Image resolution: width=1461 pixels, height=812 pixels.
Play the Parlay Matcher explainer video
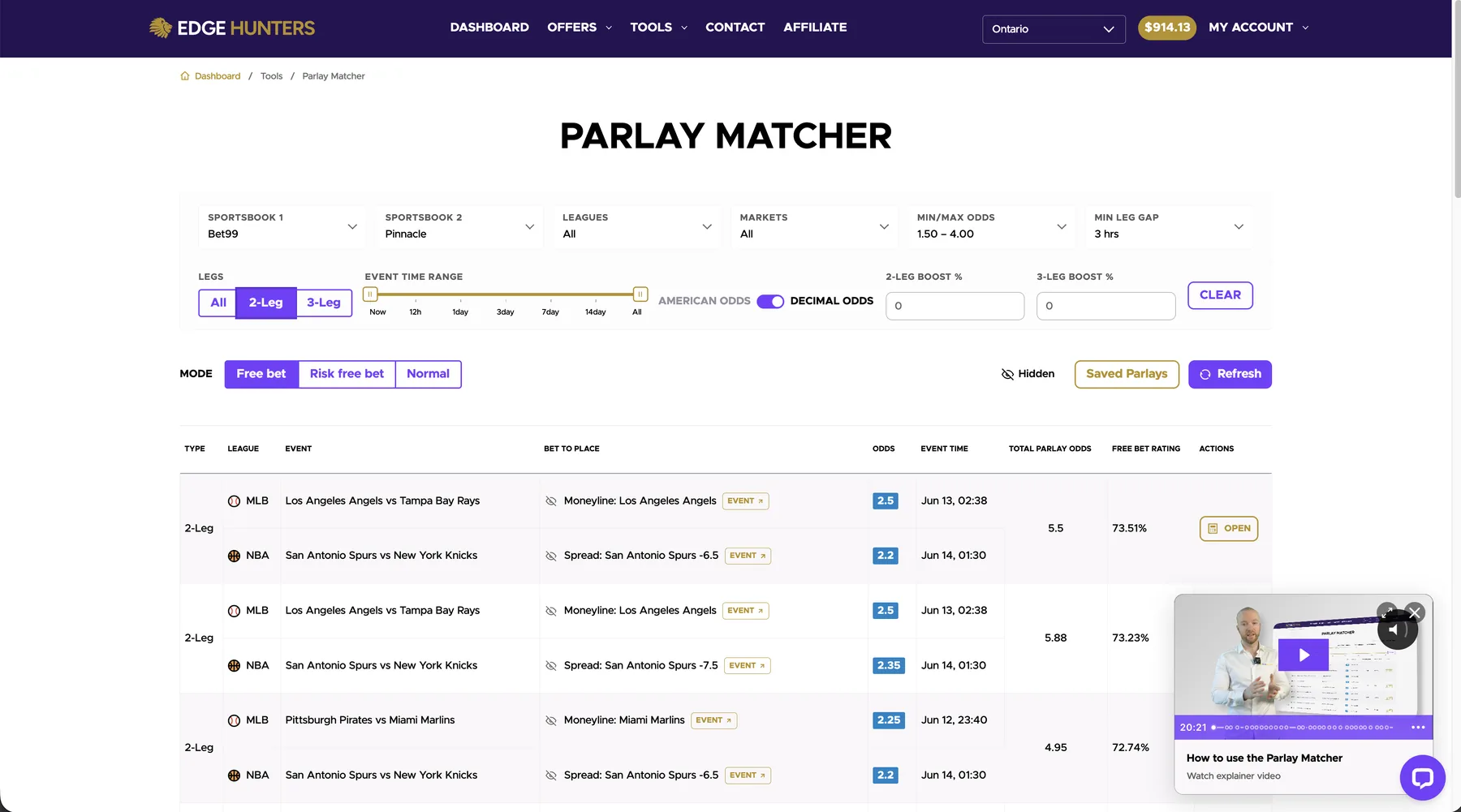coord(1304,655)
